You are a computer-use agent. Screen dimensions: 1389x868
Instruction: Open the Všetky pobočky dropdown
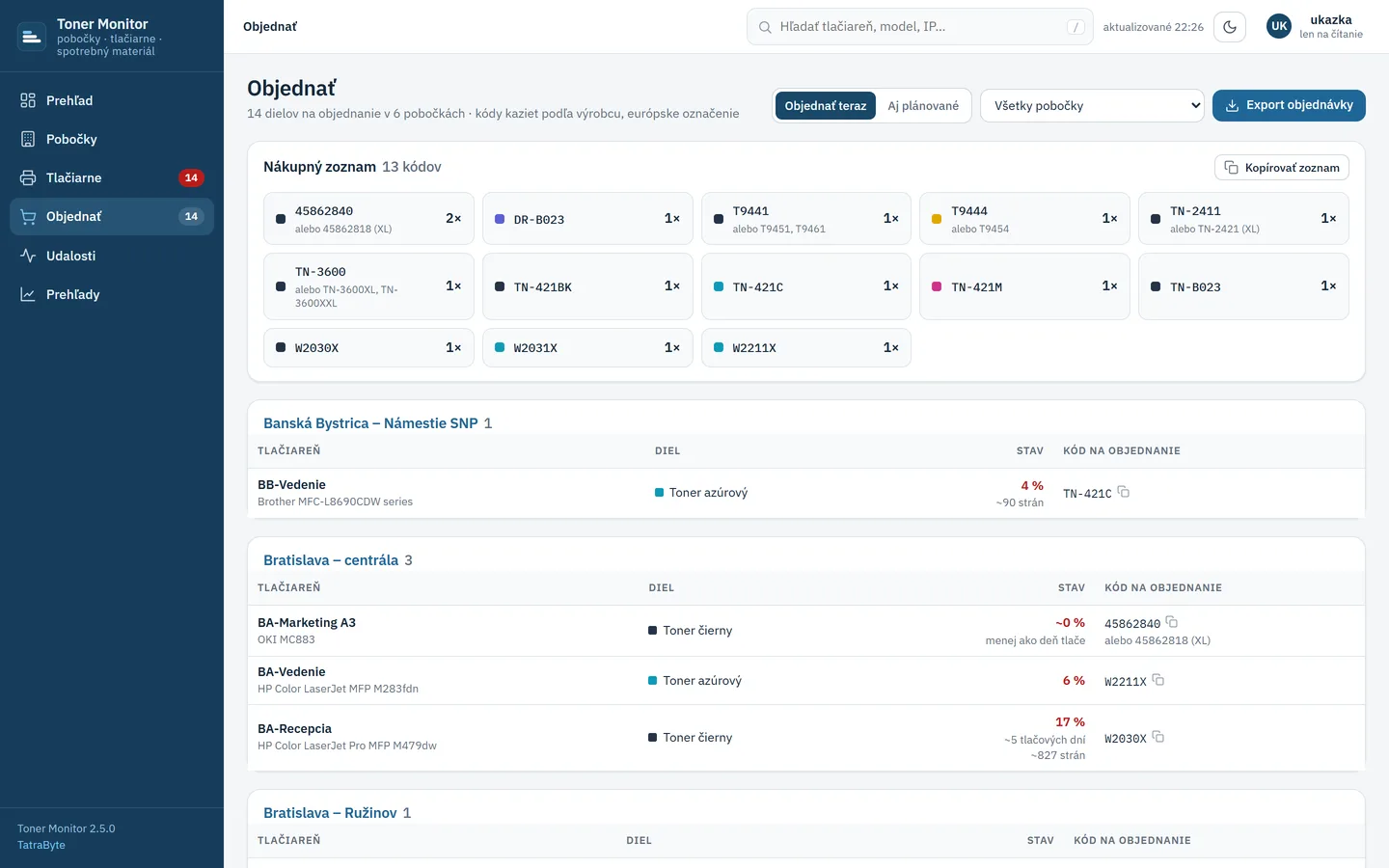[x=1093, y=106]
